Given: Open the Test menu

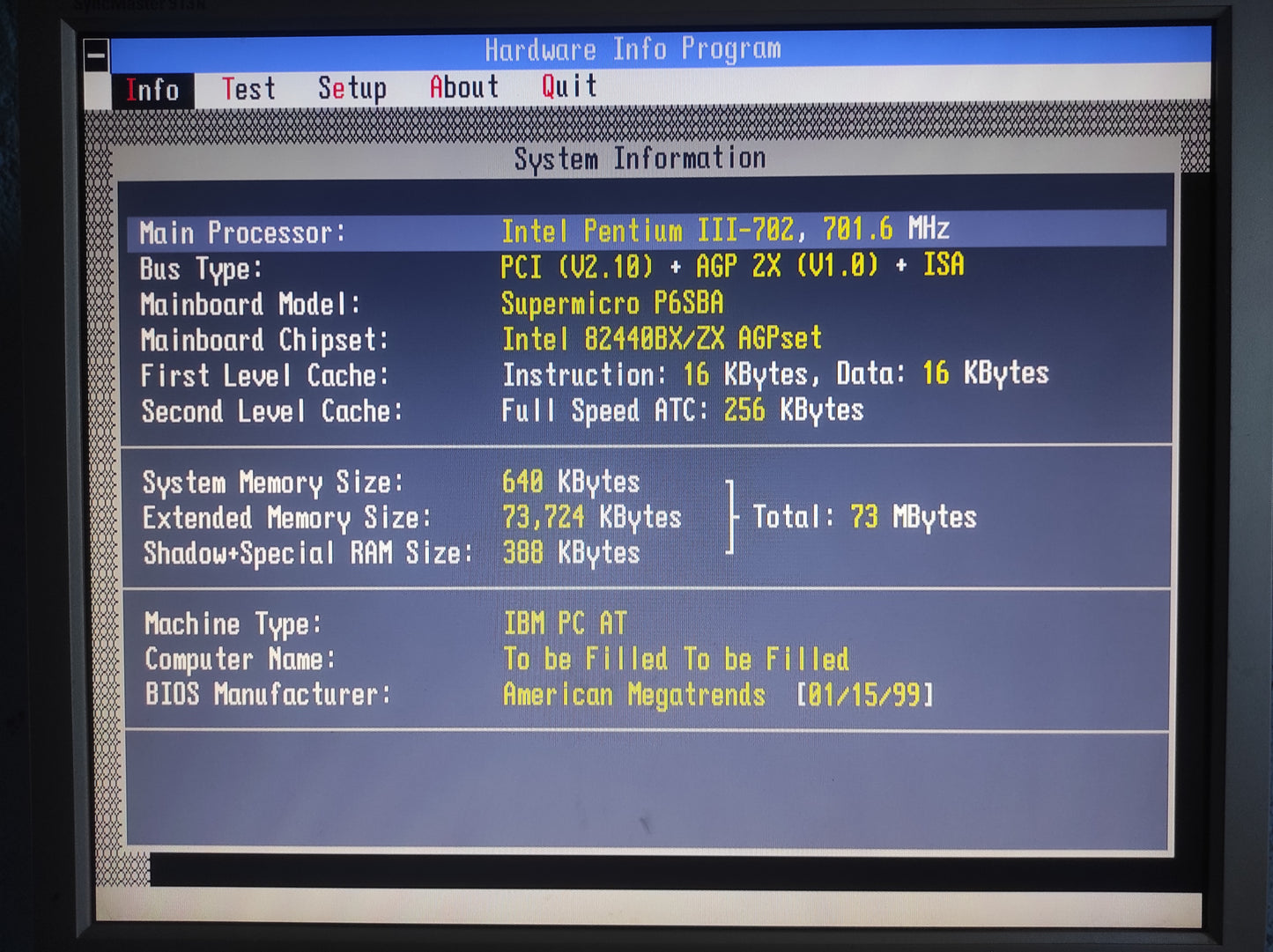Looking at the screenshot, I should (x=249, y=88).
